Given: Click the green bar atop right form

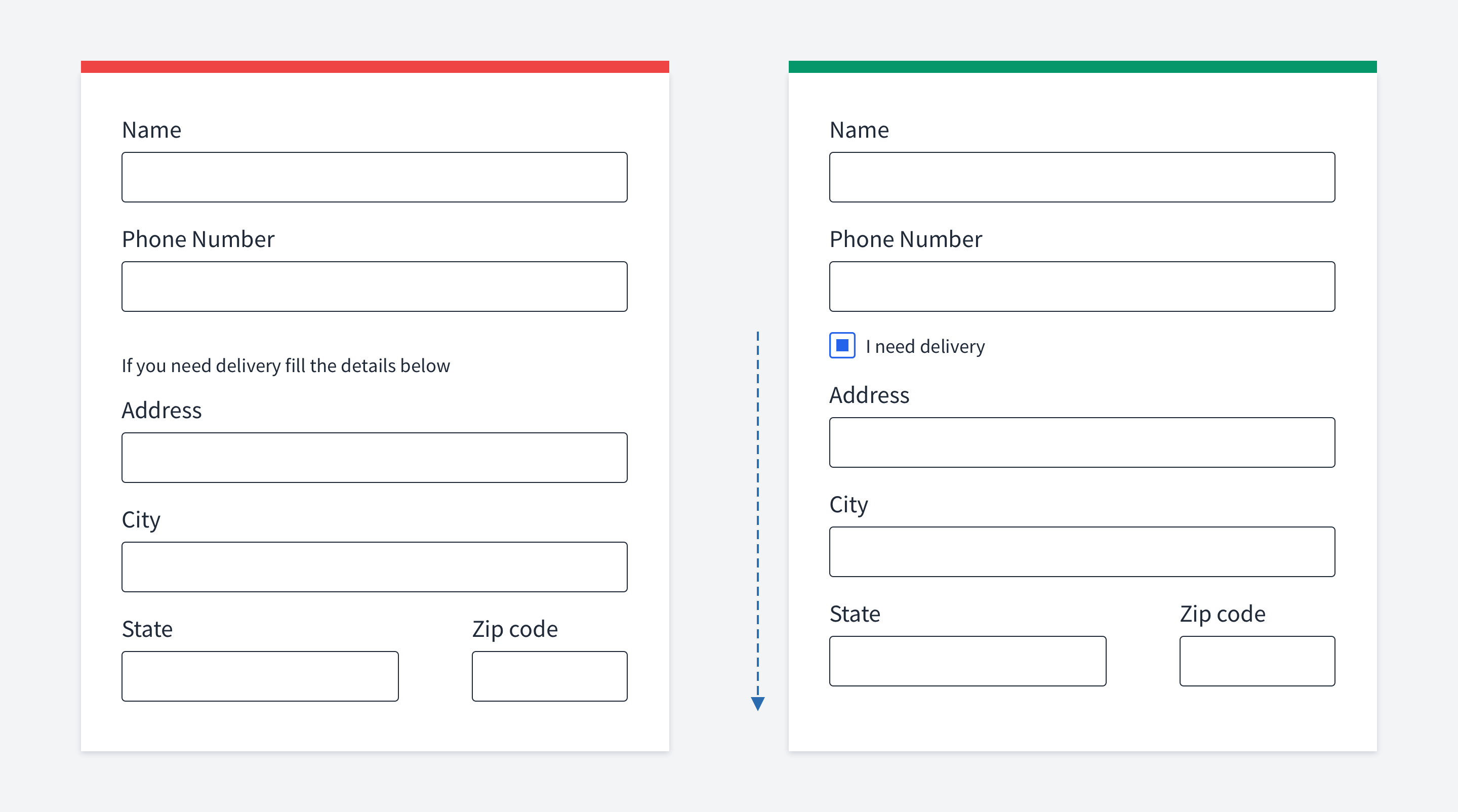Looking at the screenshot, I should [x=1083, y=67].
